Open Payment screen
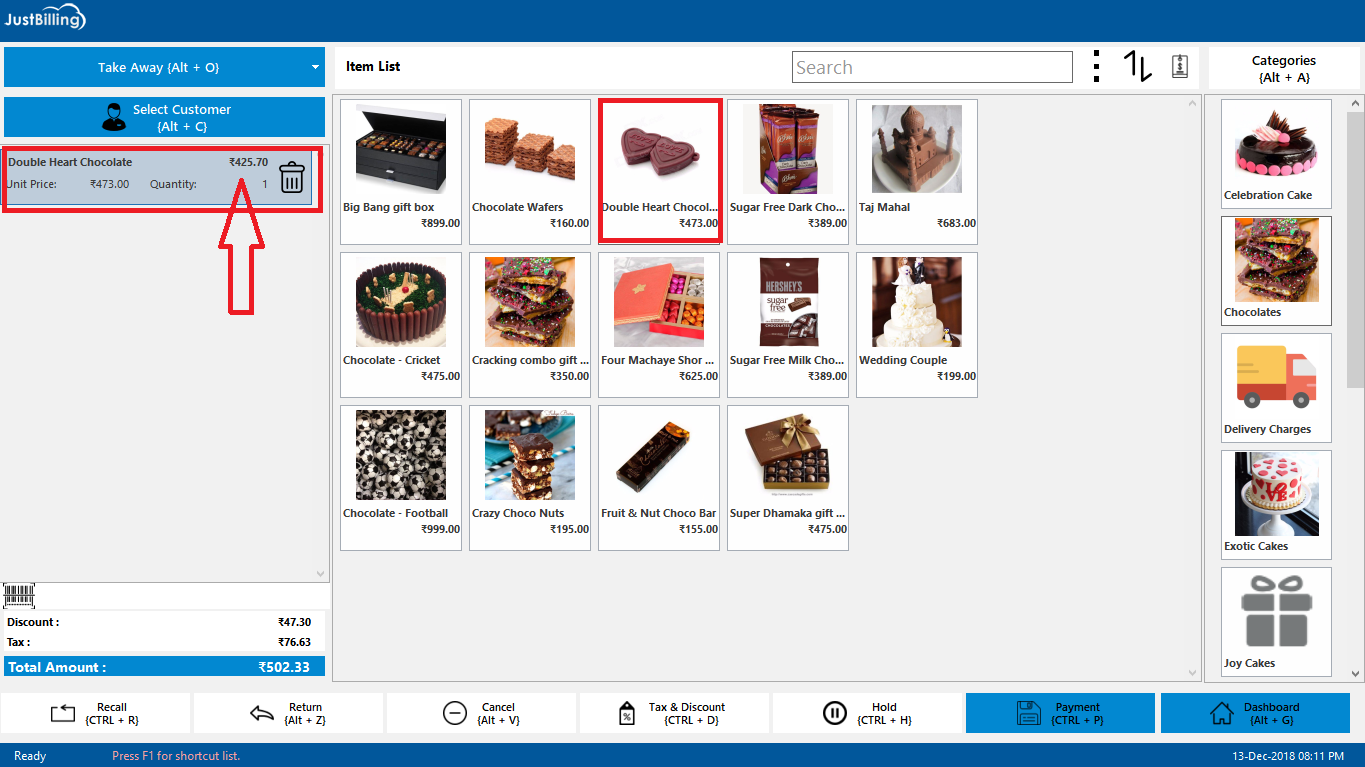 (1060, 713)
